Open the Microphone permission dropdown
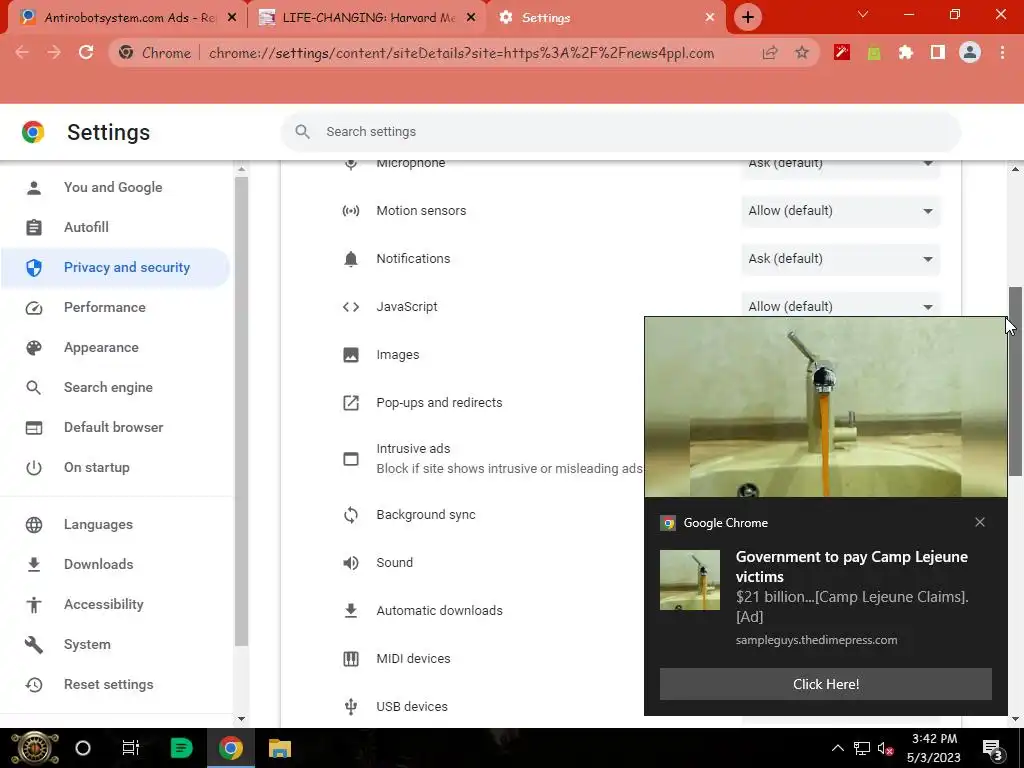 840,167
